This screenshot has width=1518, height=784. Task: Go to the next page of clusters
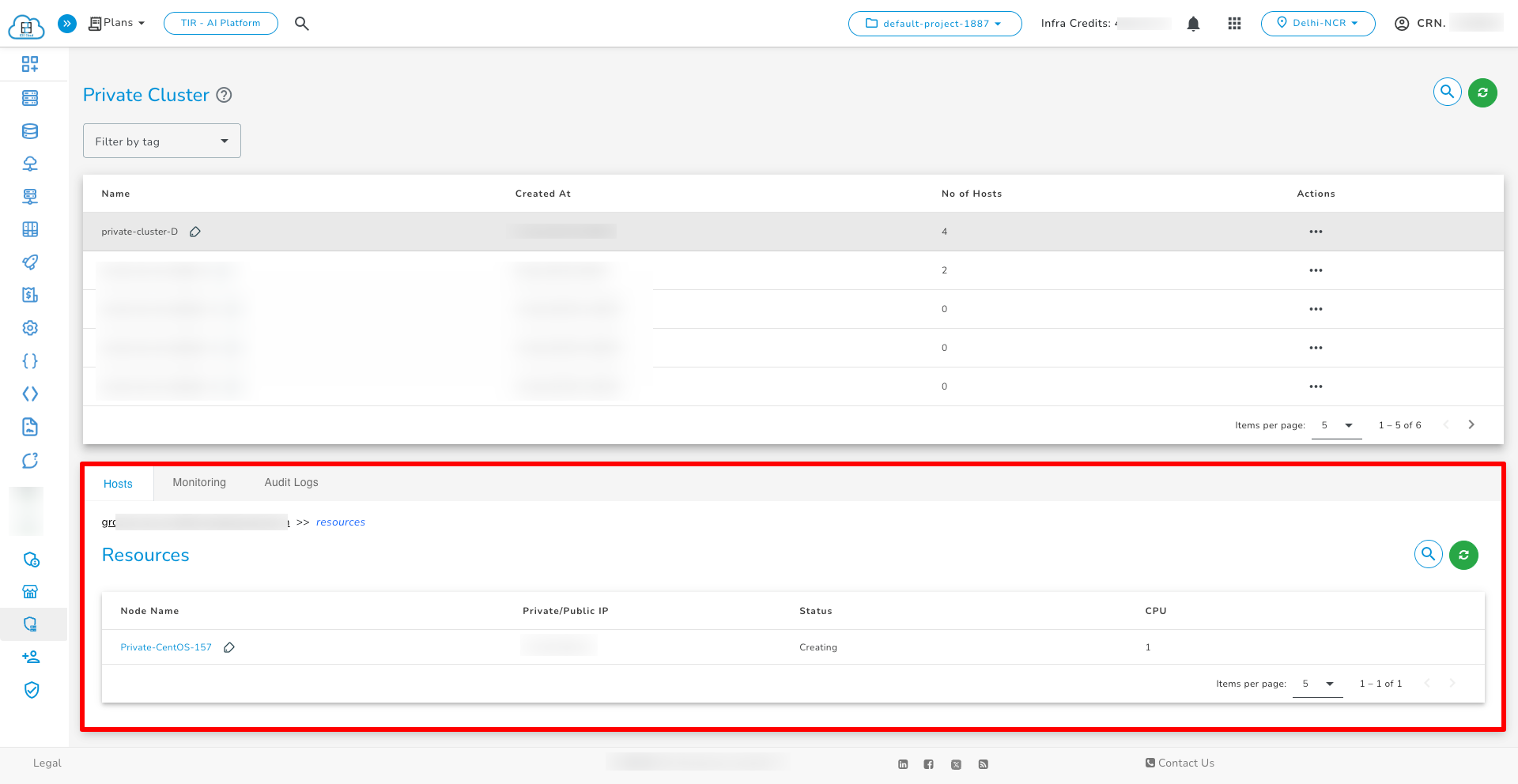point(1471,424)
